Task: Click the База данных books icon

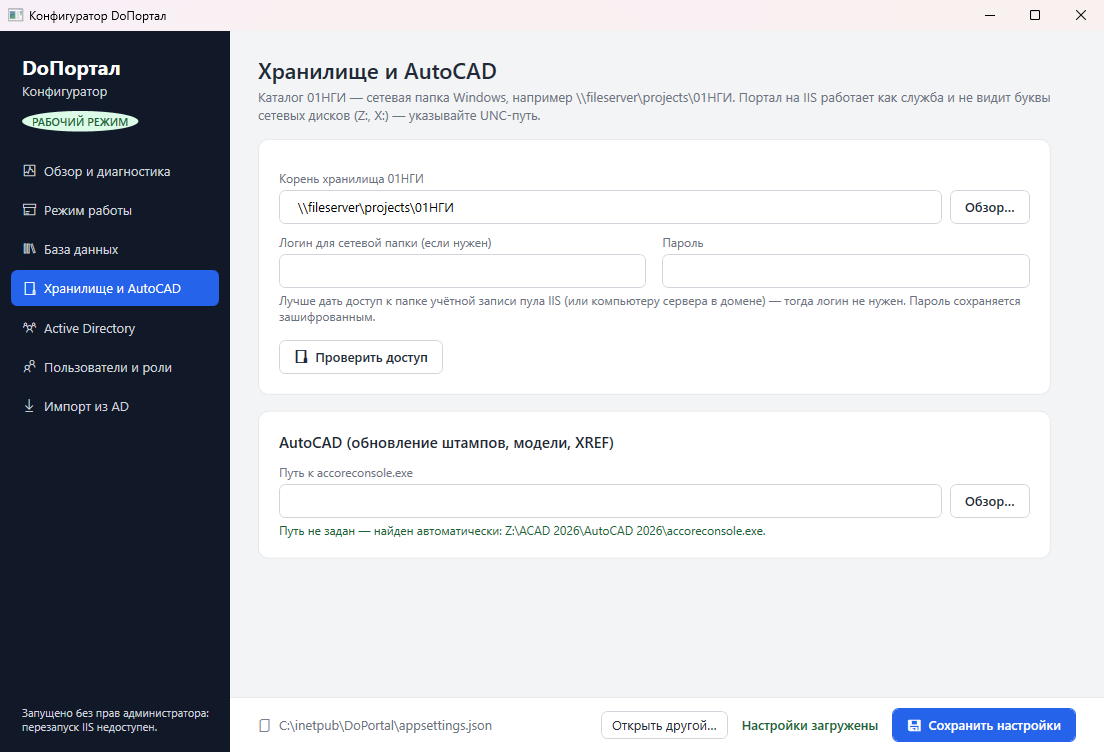Action: pyautogui.click(x=29, y=249)
